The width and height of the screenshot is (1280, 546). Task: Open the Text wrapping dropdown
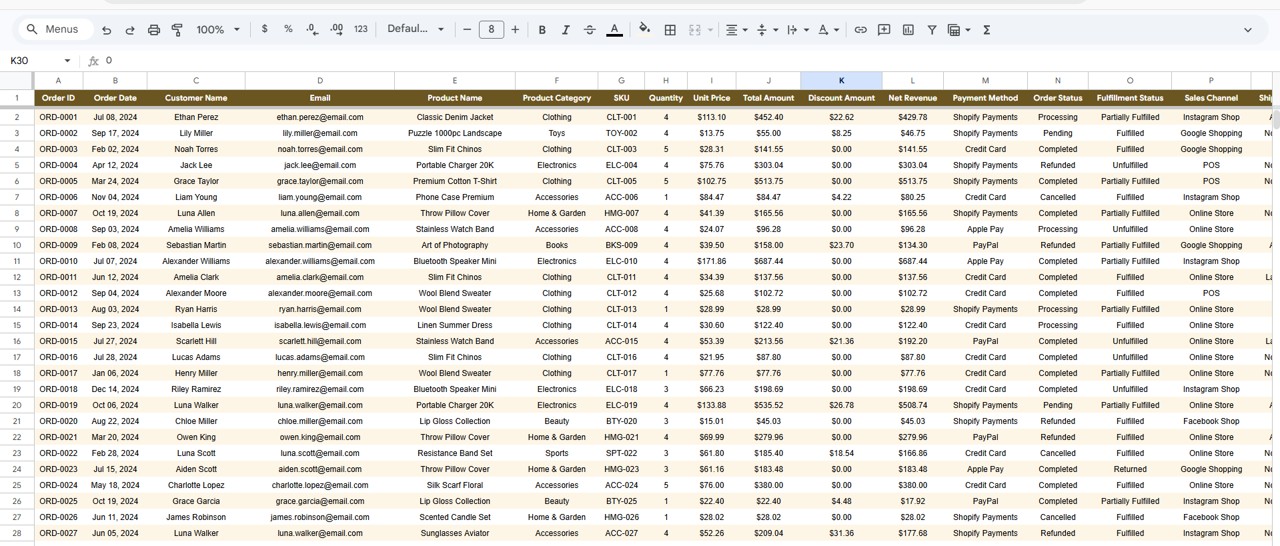click(x=797, y=30)
